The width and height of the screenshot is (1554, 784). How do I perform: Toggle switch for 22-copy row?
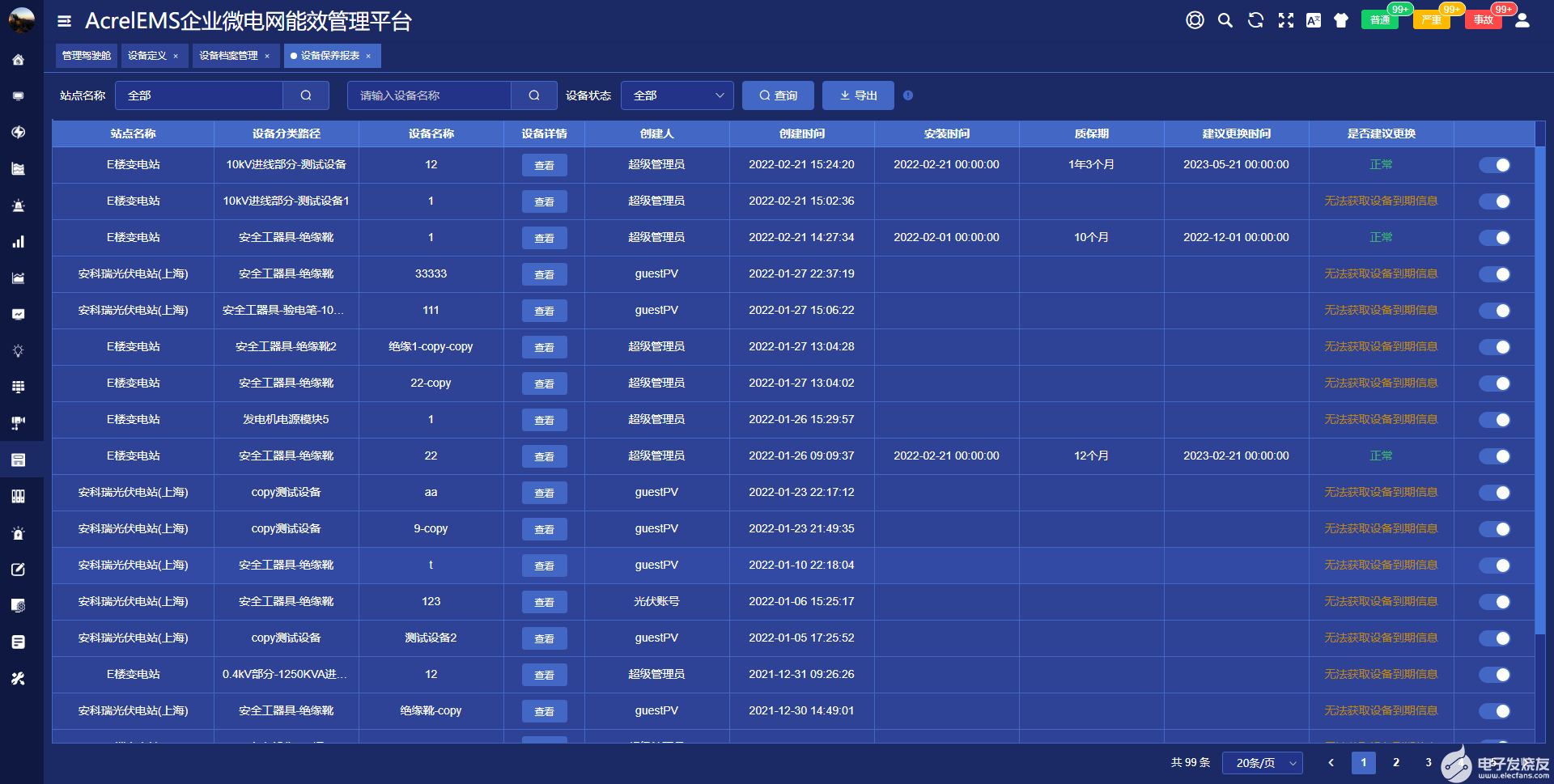pyautogui.click(x=1494, y=384)
